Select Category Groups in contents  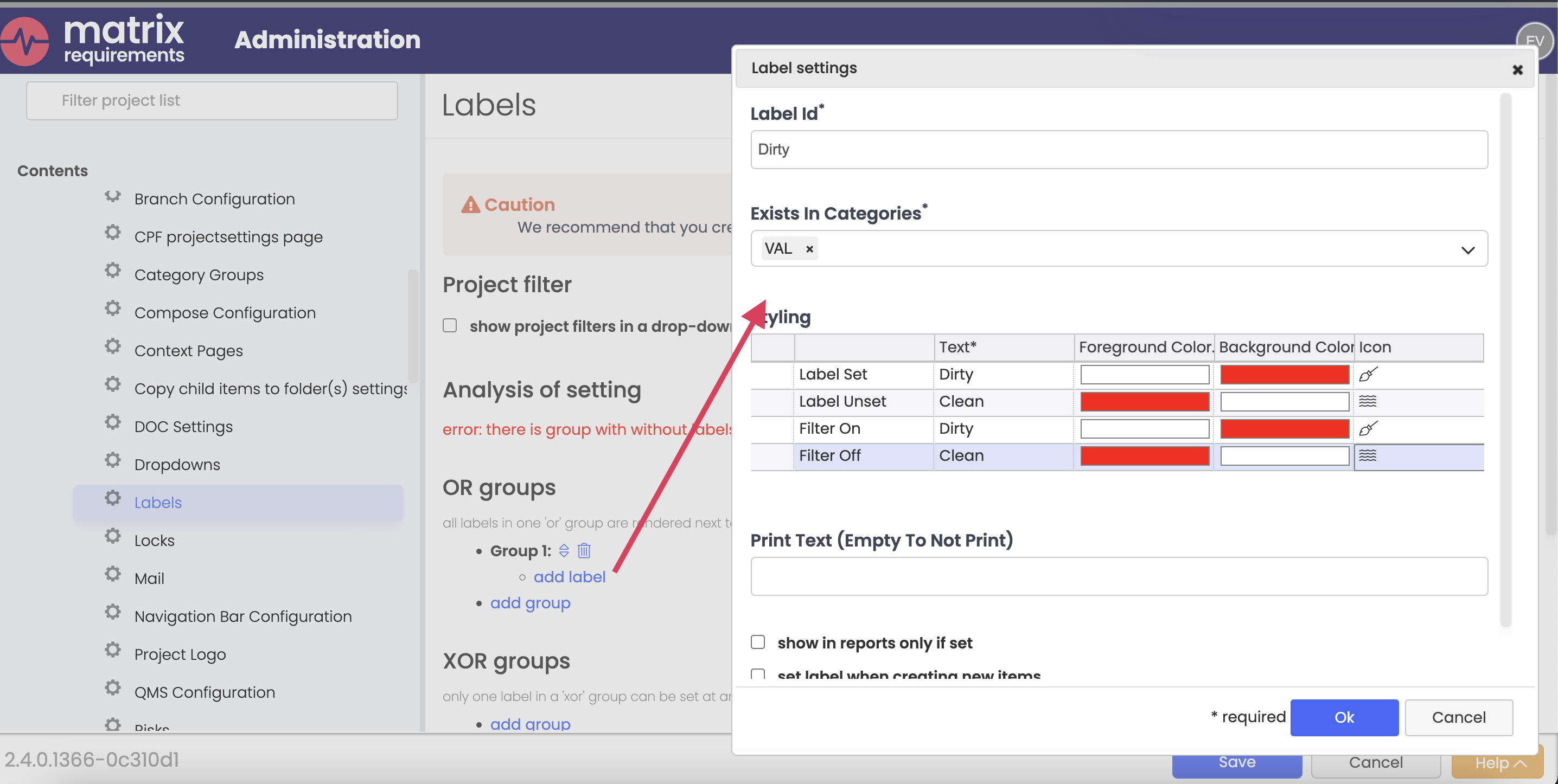(x=199, y=275)
